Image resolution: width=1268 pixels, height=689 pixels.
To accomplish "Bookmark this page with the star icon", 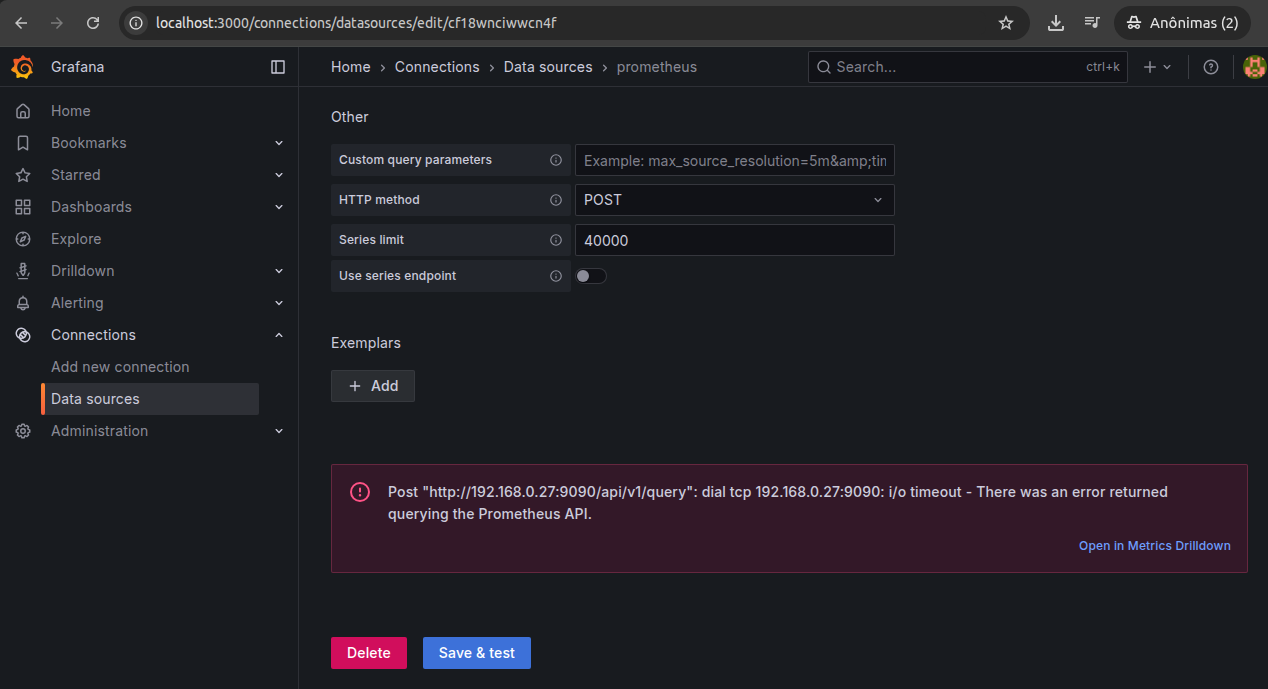I will pyautogui.click(x=1006, y=22).
